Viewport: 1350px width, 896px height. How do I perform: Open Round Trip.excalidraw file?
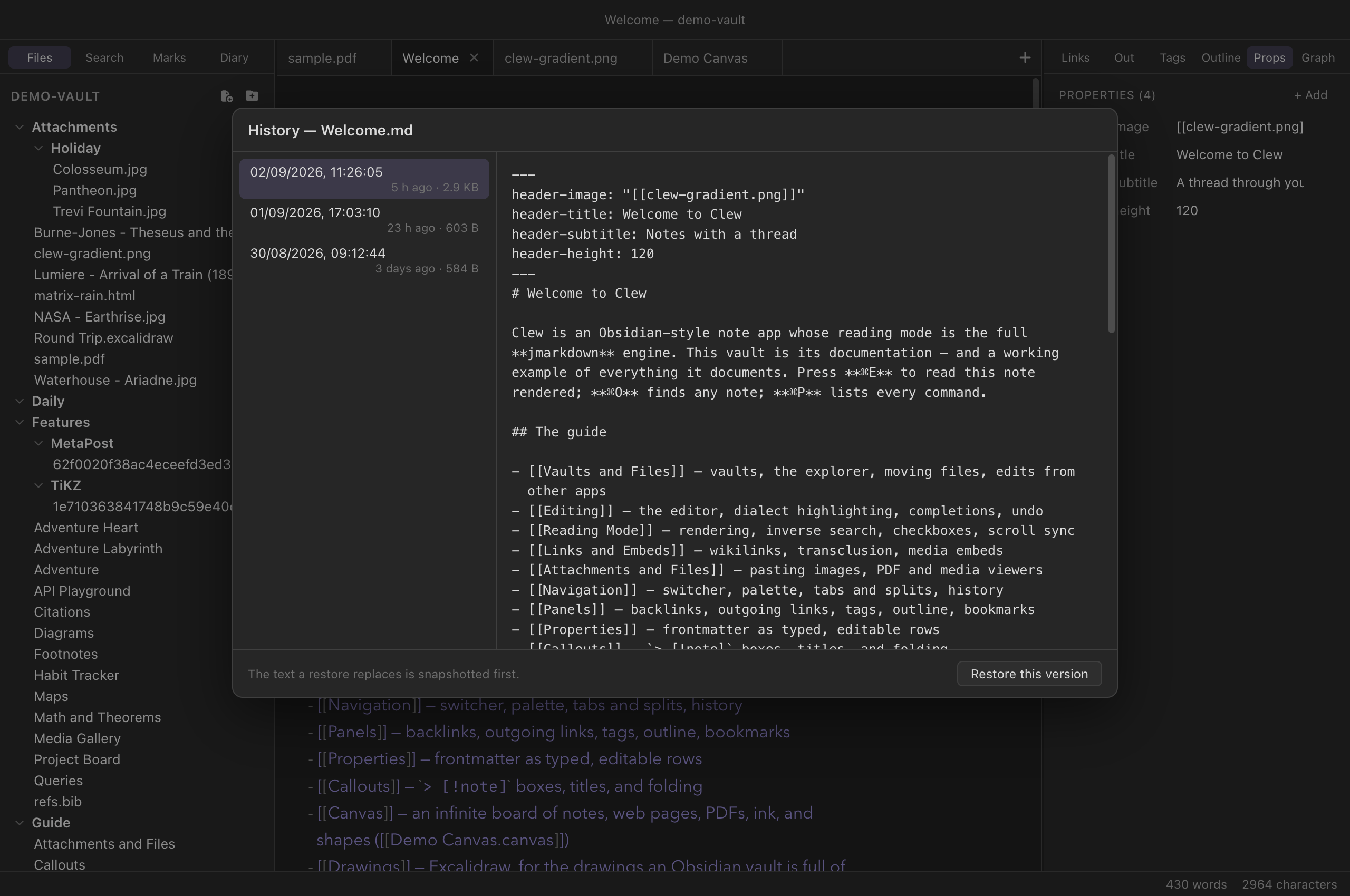point(103,338)
